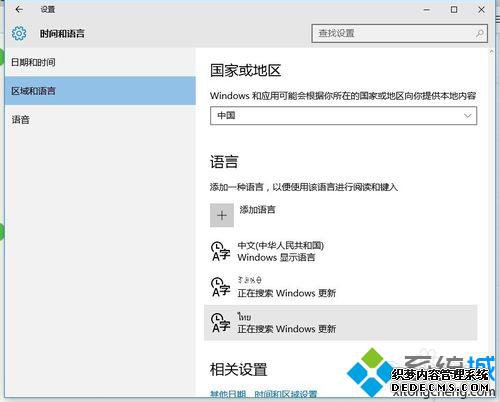Click the search magnifier icon

[x=480, y=33]
